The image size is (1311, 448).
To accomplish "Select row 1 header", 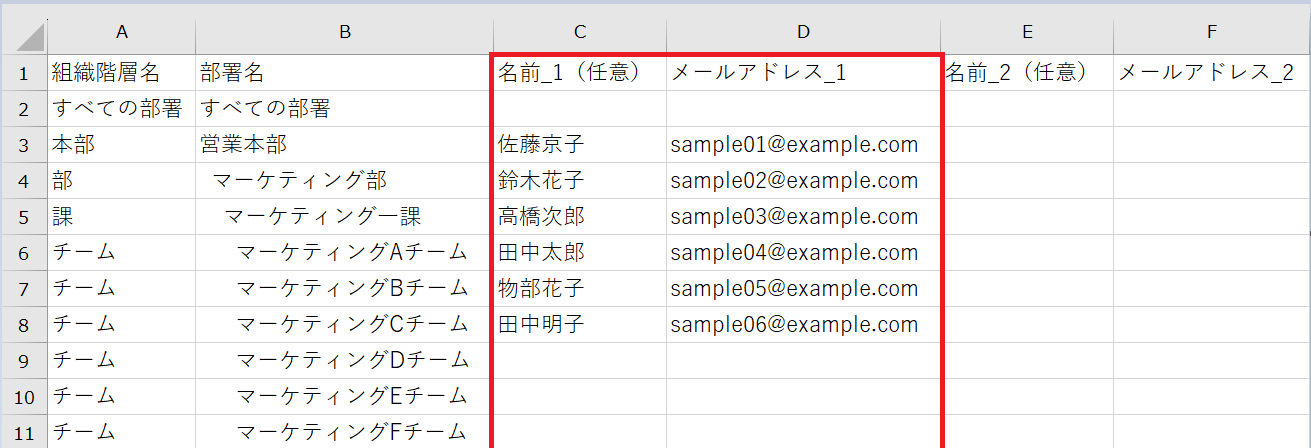I will pyautogui.click(x=24, y=73).
